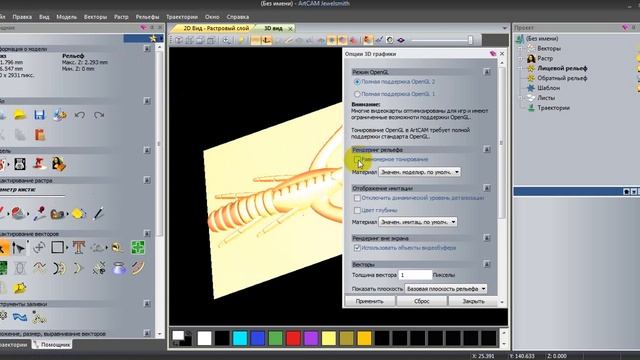Image resolution: width=640 pixels, height=360 pixels.
Task: Click the yellow light bulb toolbar icon
Action: 242,40
